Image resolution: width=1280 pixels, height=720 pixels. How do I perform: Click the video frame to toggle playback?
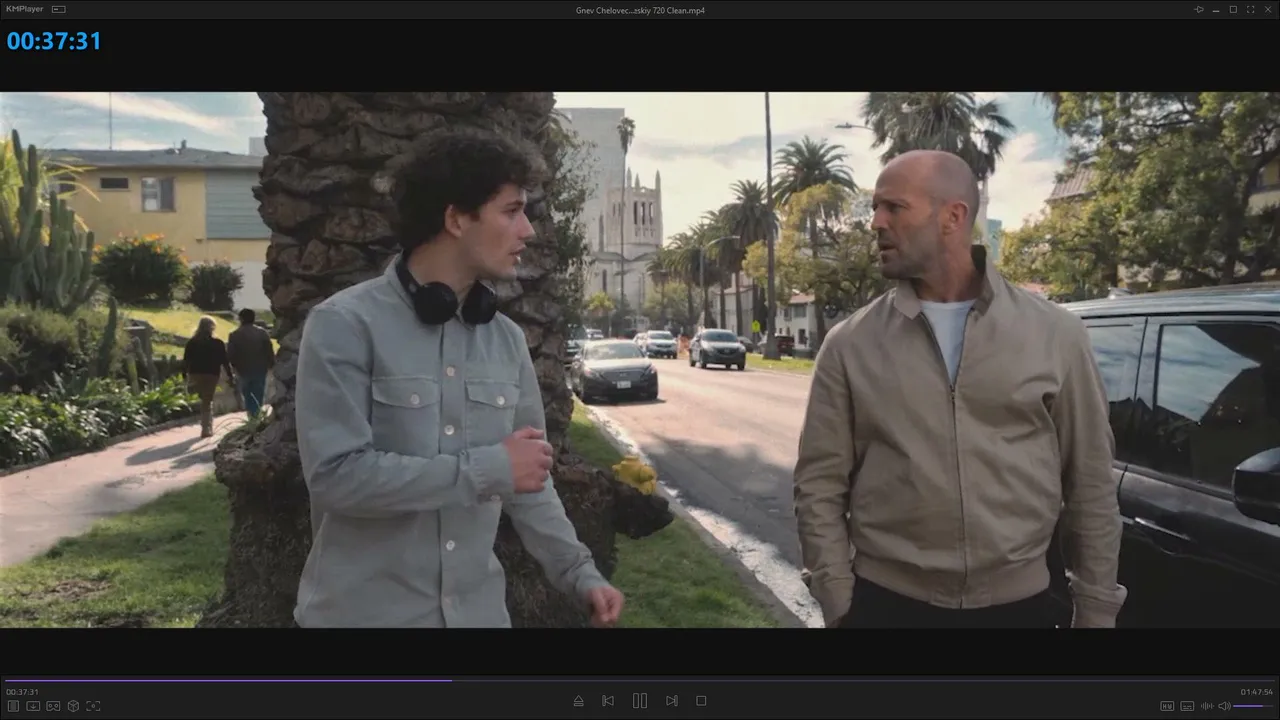(x=640, y=360)
